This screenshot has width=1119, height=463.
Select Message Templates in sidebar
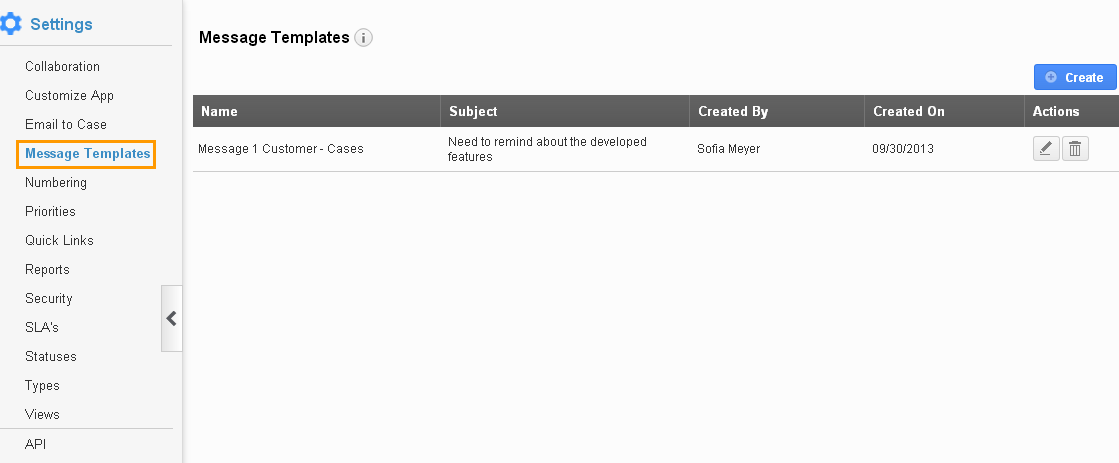pos(87,153)
